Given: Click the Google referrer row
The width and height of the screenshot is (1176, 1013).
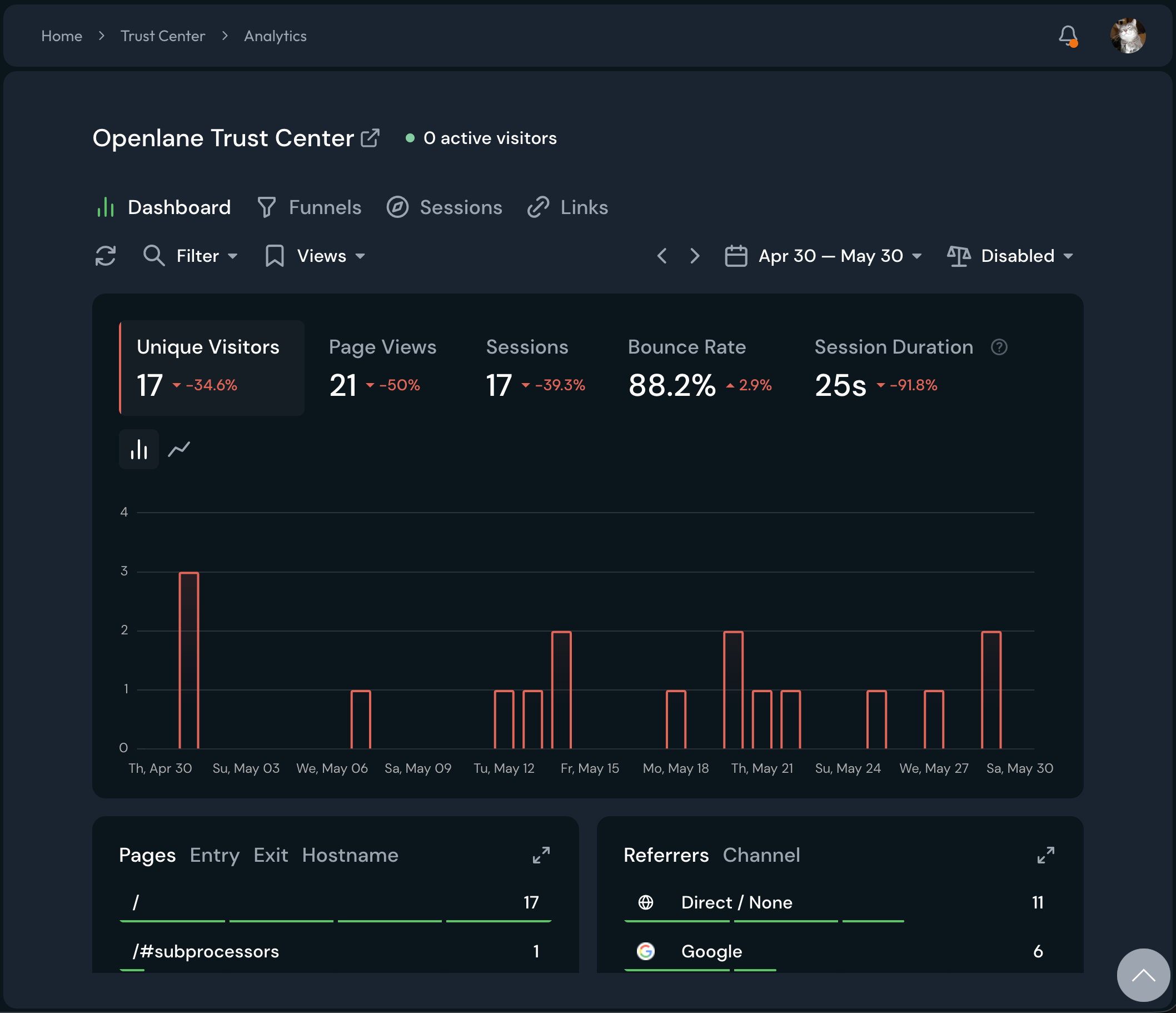Looking at the screenshot, I should point(839,952).
